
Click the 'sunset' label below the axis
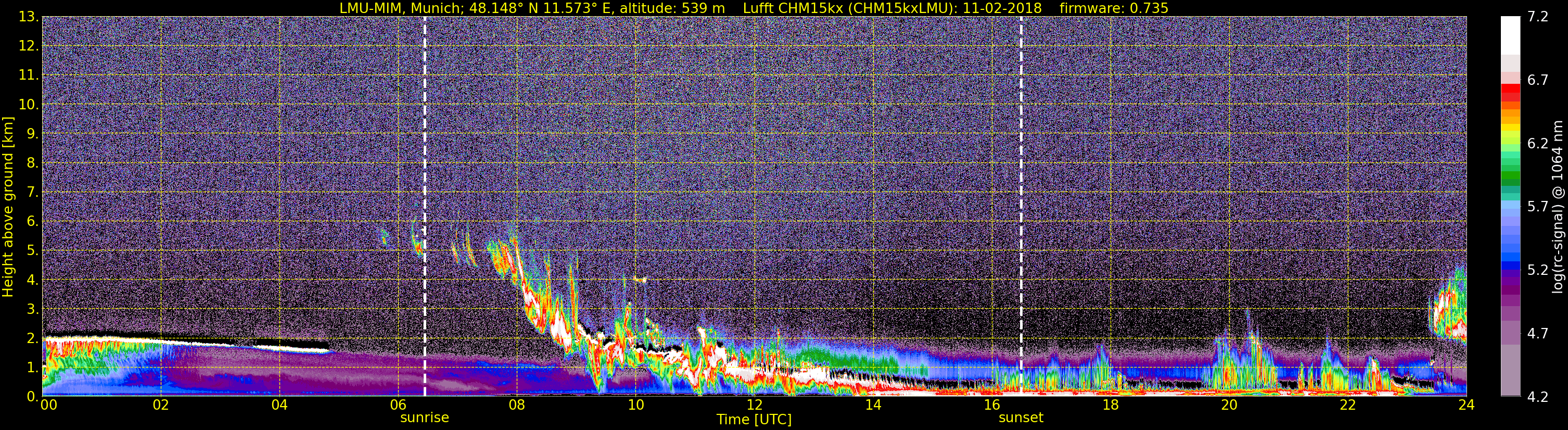tap(1021, 418)
